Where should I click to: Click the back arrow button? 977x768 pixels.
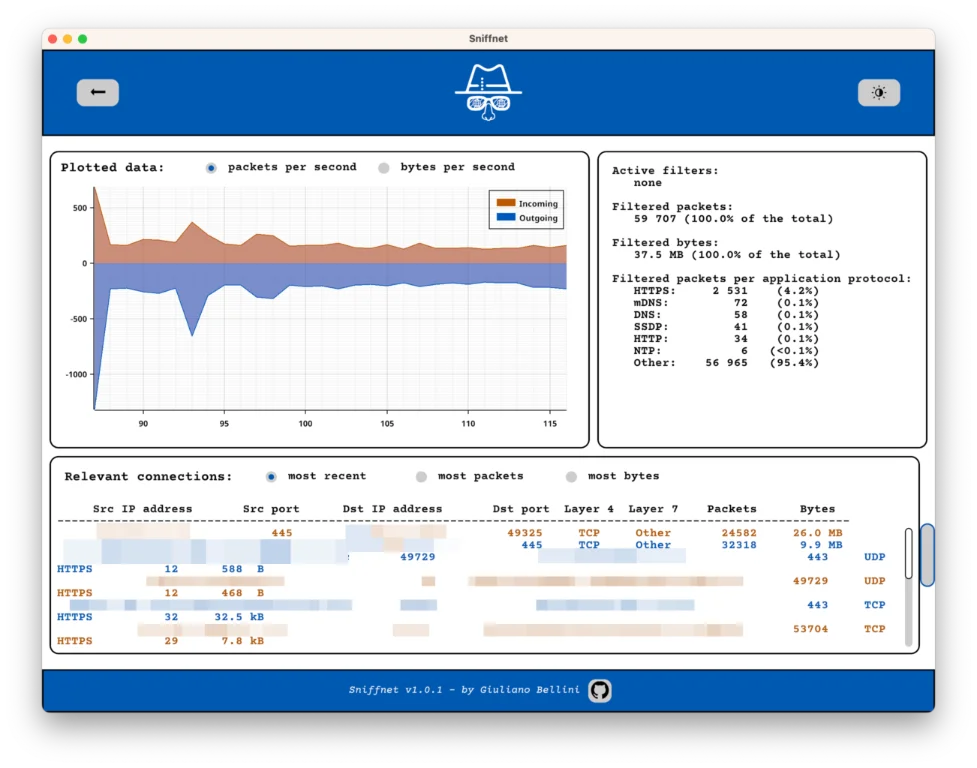pos(98,93)
